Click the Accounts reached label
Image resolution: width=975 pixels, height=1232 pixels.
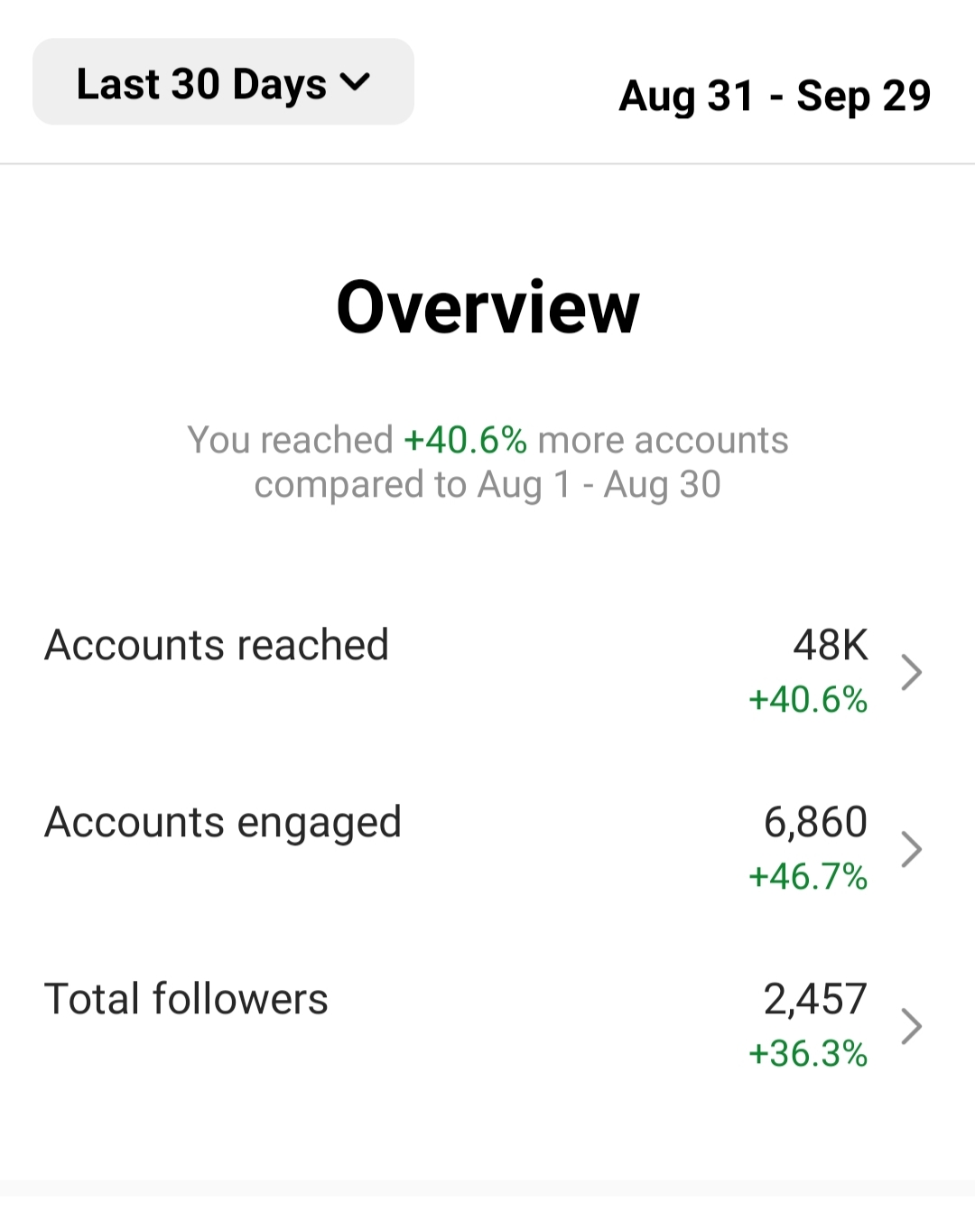pos(217,645)
